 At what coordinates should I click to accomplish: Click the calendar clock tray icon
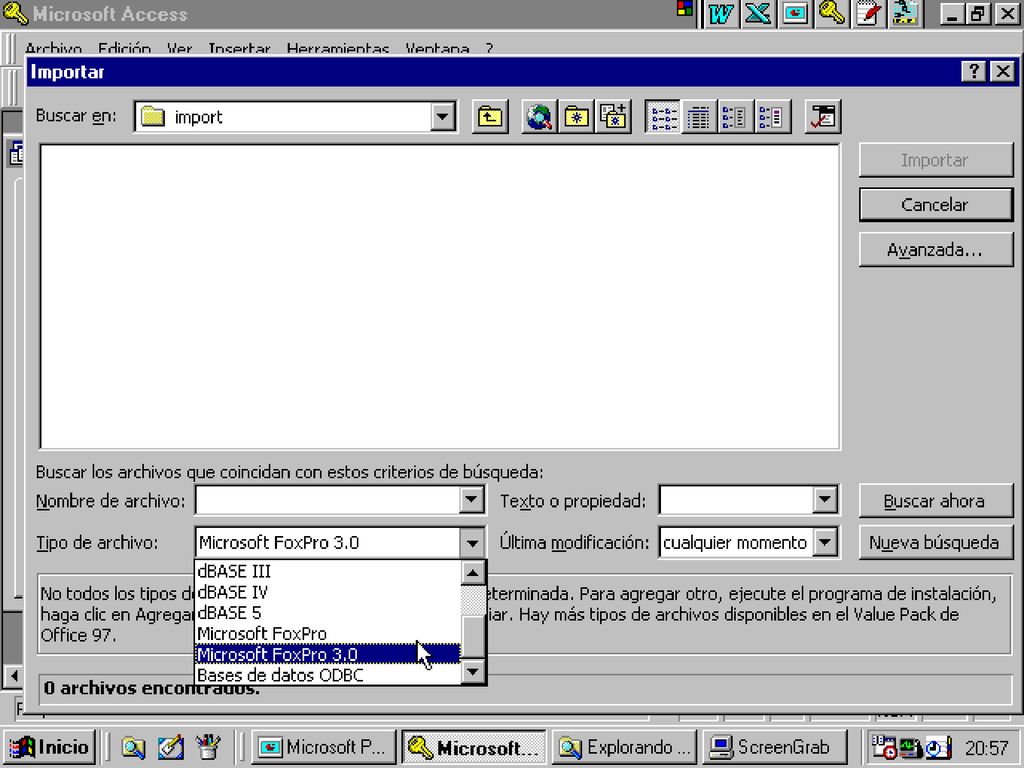884,747
